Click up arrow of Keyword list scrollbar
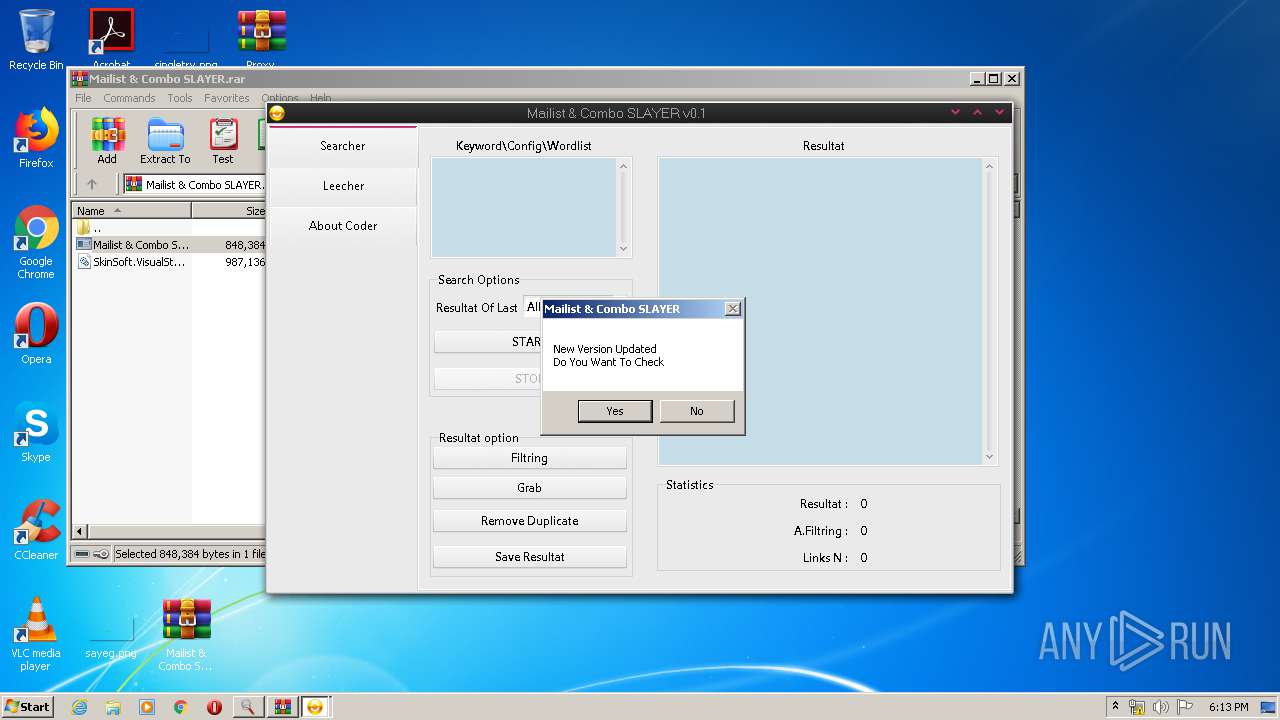Screen dimensions: 1280x720 (x=624, y=167)
